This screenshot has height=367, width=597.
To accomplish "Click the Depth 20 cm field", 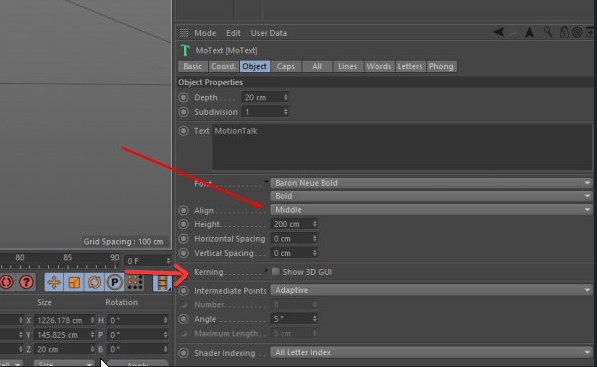I will pyautogui.click(x=265, y=97).
